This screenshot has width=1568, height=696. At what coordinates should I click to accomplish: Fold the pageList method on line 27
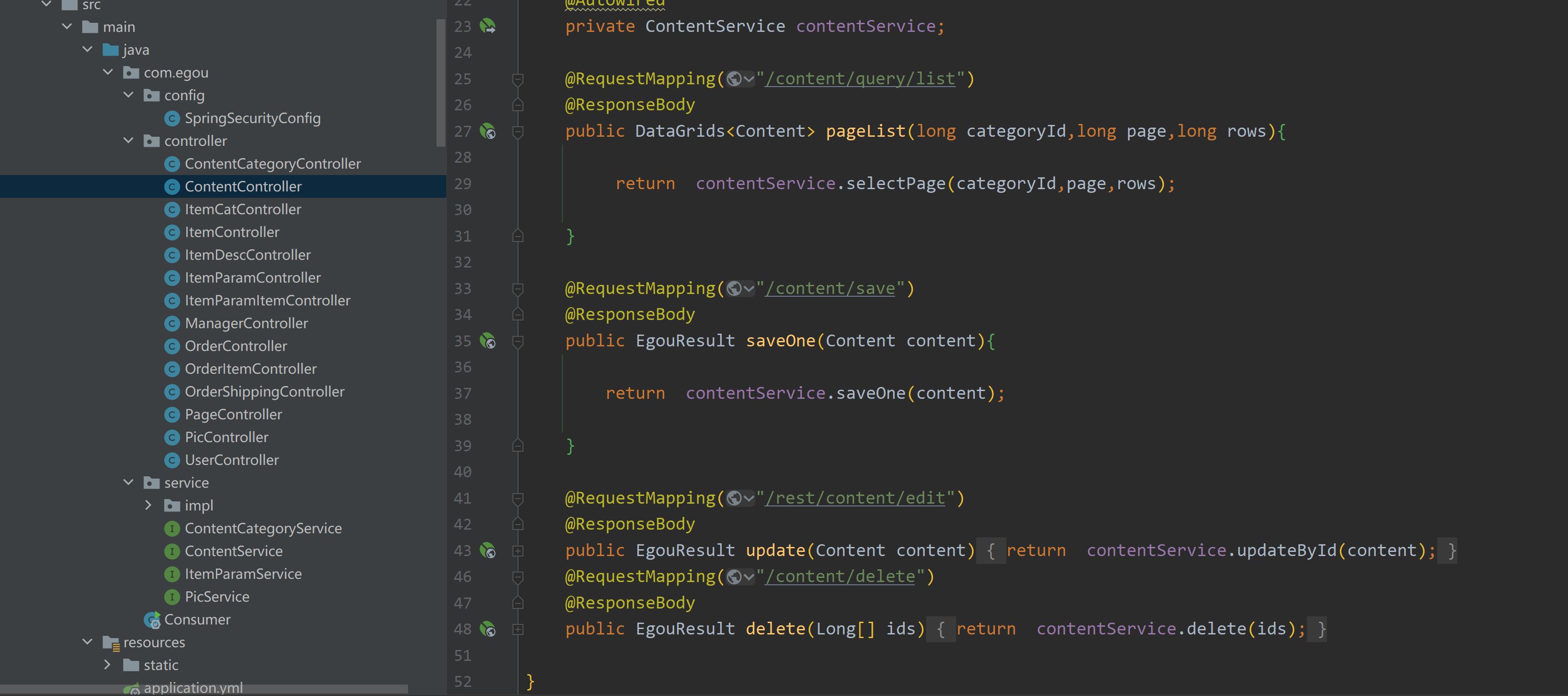(x=518, y=132)
